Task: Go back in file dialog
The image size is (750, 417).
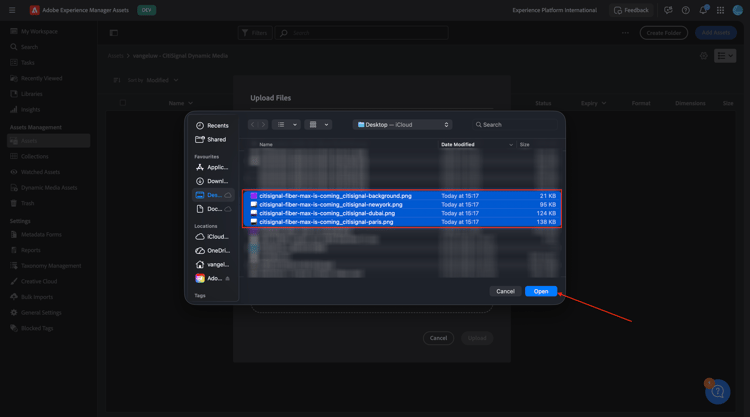Action: pyautogui.click(x=253, y=125)
